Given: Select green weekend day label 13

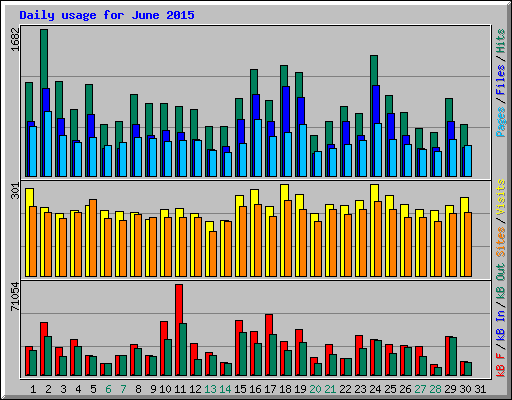Looking at the screenshot, I should [210, 389].
